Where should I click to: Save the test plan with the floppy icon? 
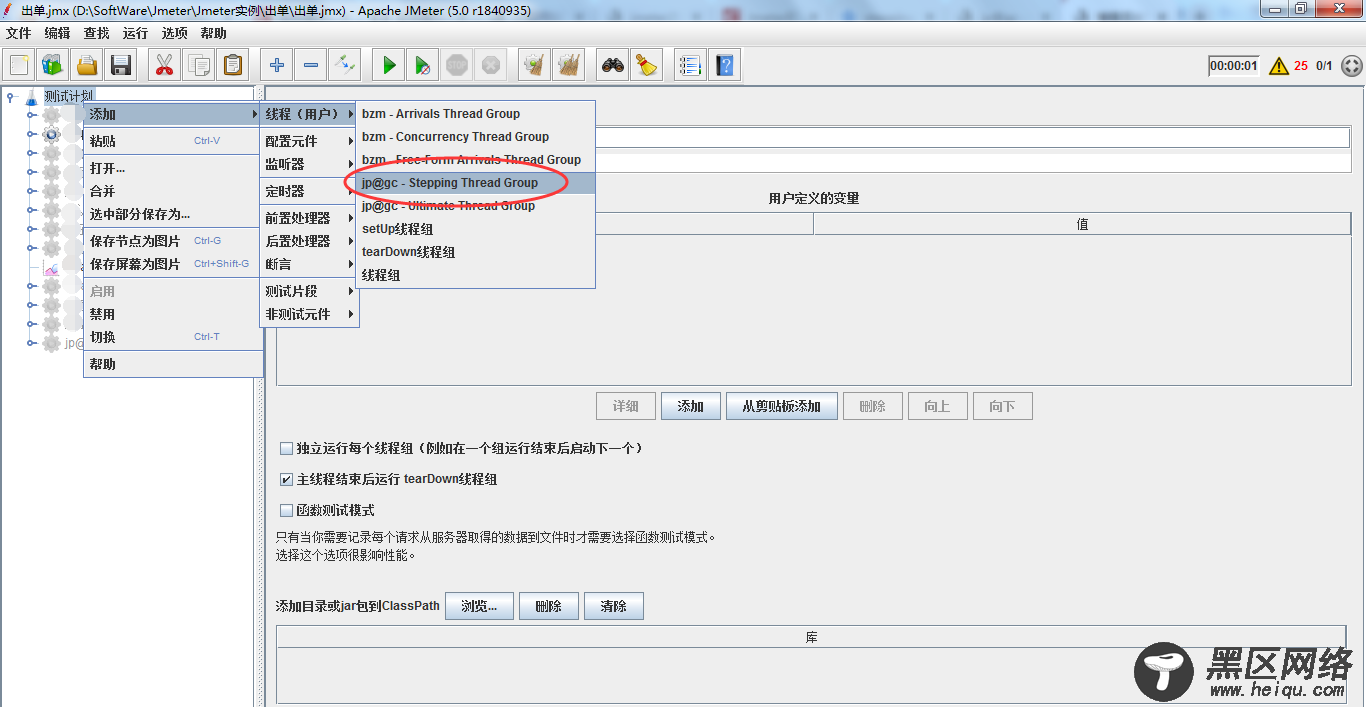[x=121, y=66]
